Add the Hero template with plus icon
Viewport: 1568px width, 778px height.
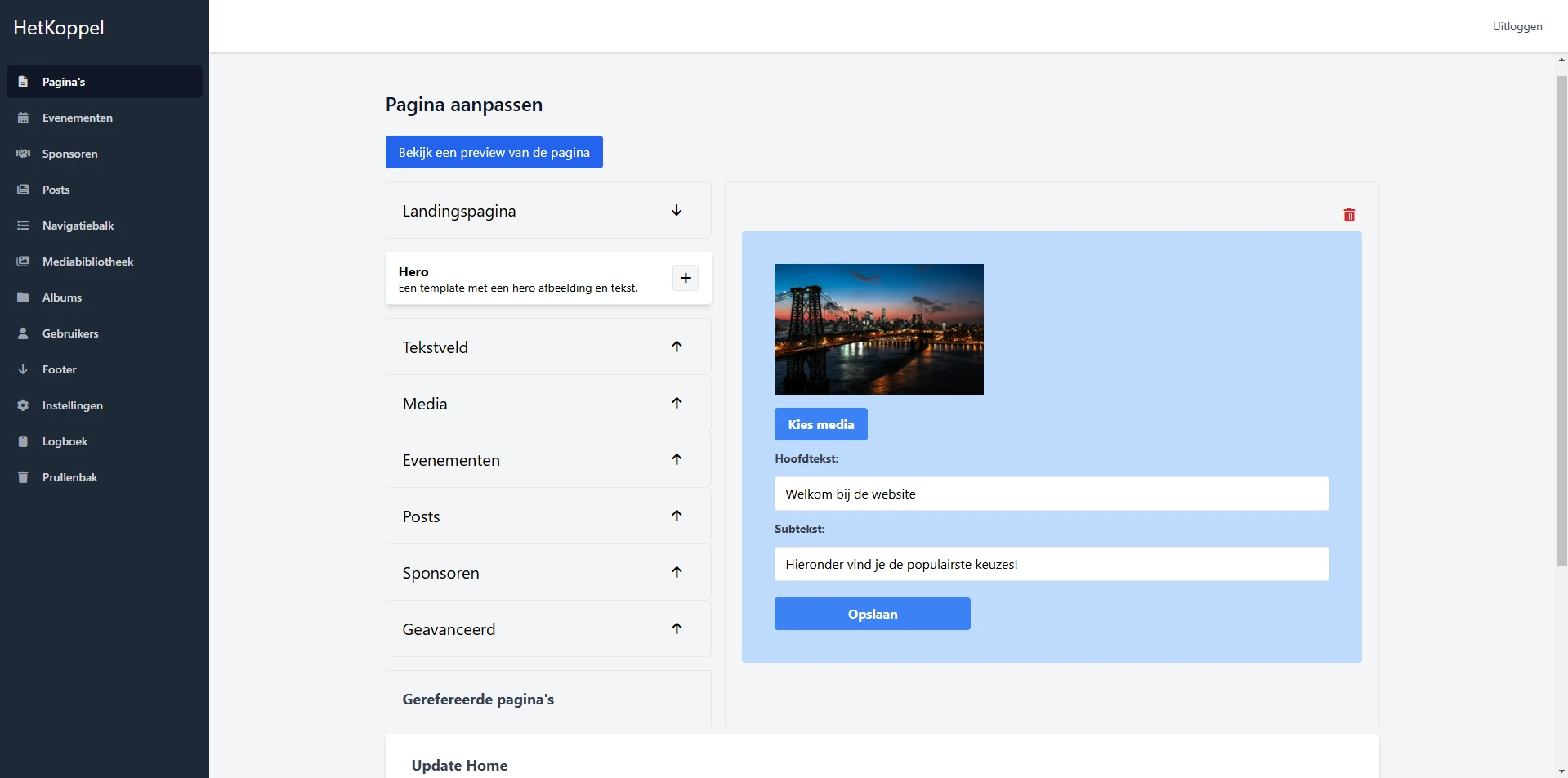click(x=685, y=278)
